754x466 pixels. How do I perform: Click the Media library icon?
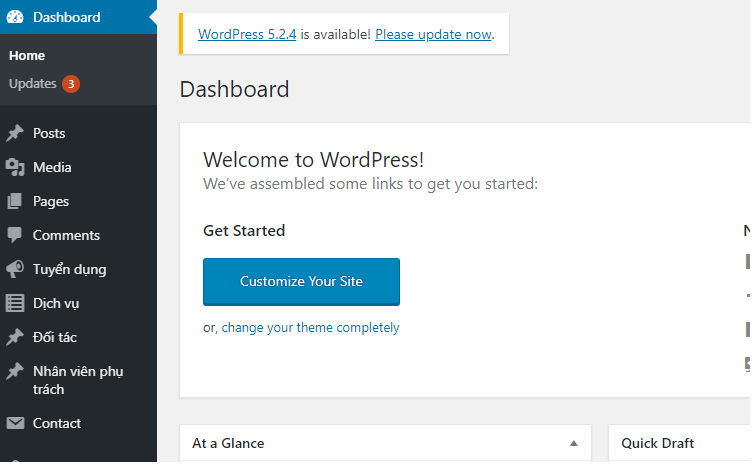click(x=15, y=168)
